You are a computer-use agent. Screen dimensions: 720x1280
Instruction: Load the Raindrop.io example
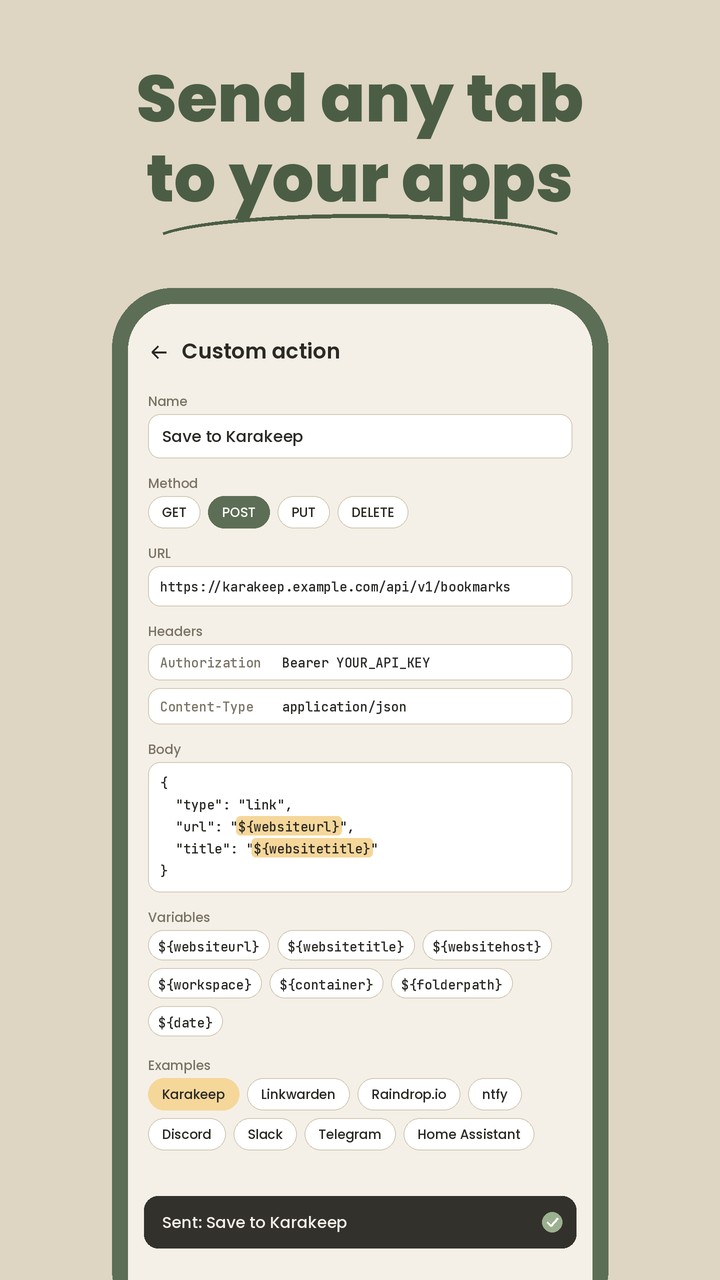tap(409, 1094)
